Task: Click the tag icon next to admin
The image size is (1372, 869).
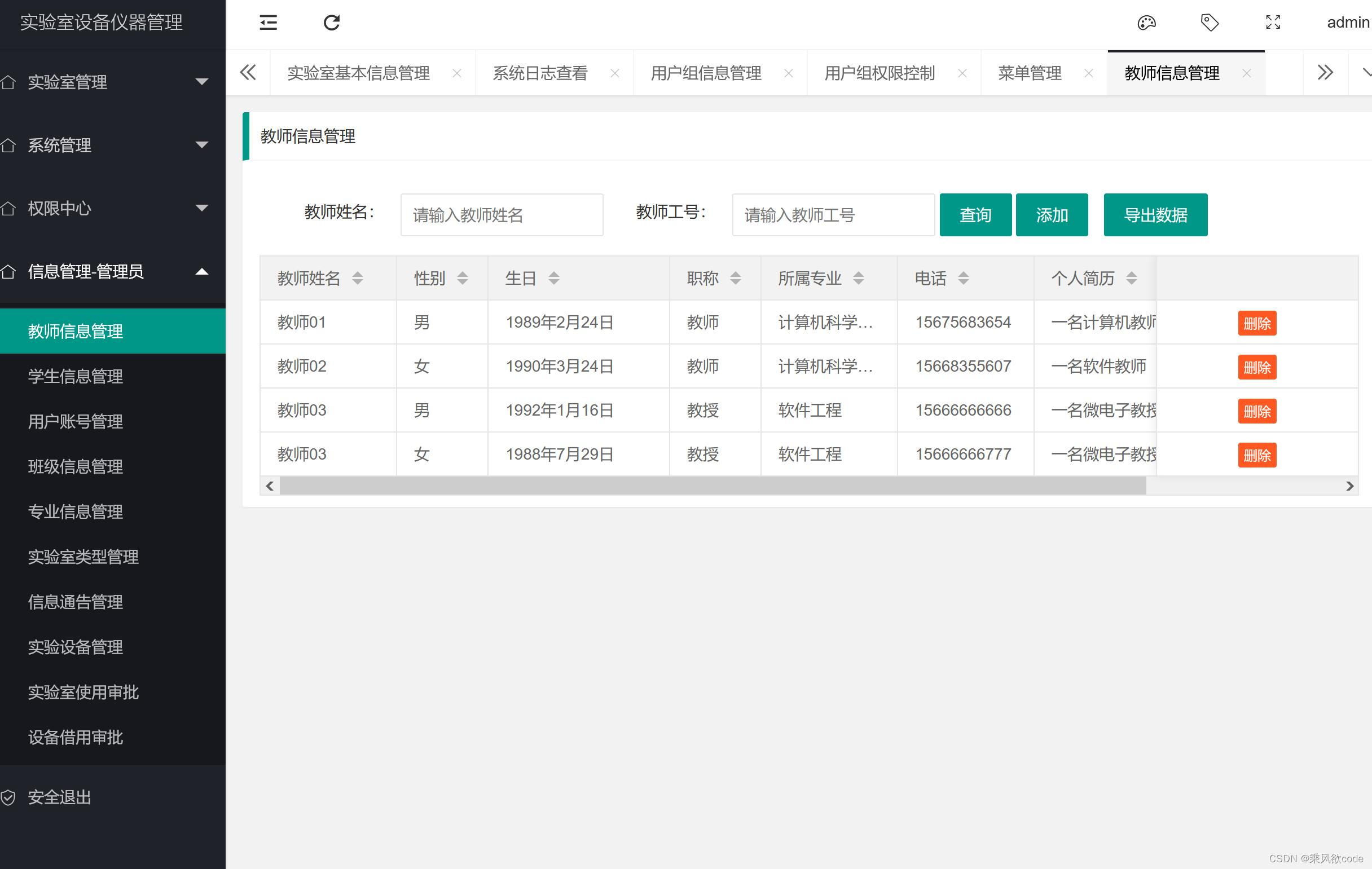Action: [x=1210, y=23]
